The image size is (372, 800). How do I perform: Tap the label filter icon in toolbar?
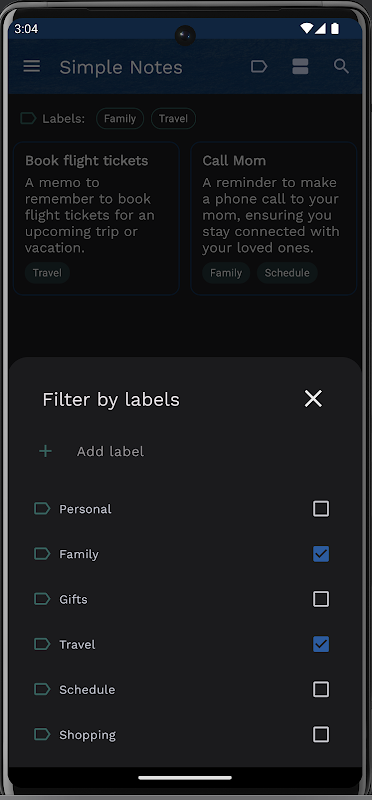pyautogui.click(x=259, y=66)
